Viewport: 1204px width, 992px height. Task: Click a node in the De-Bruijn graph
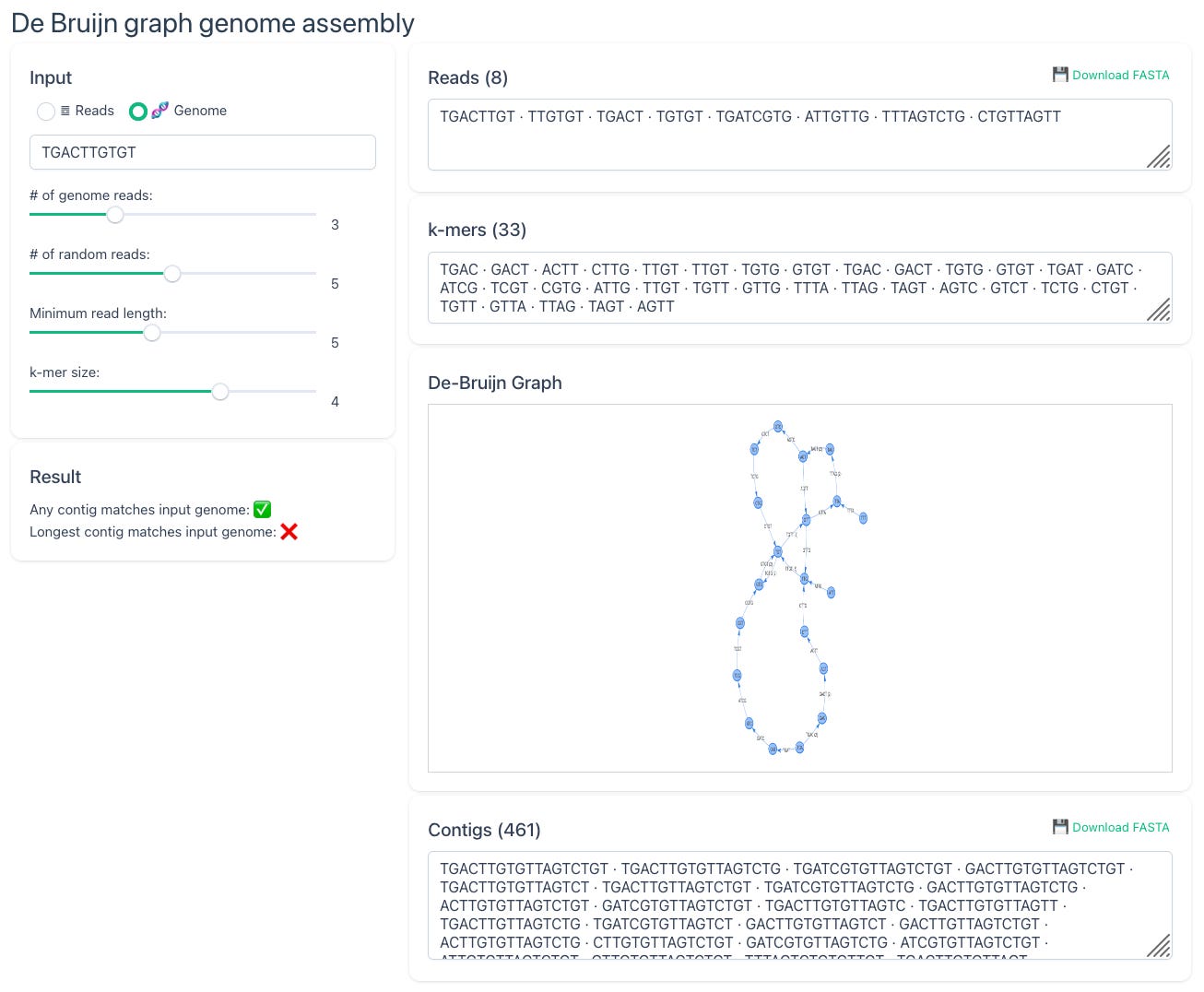click(777, 426)
